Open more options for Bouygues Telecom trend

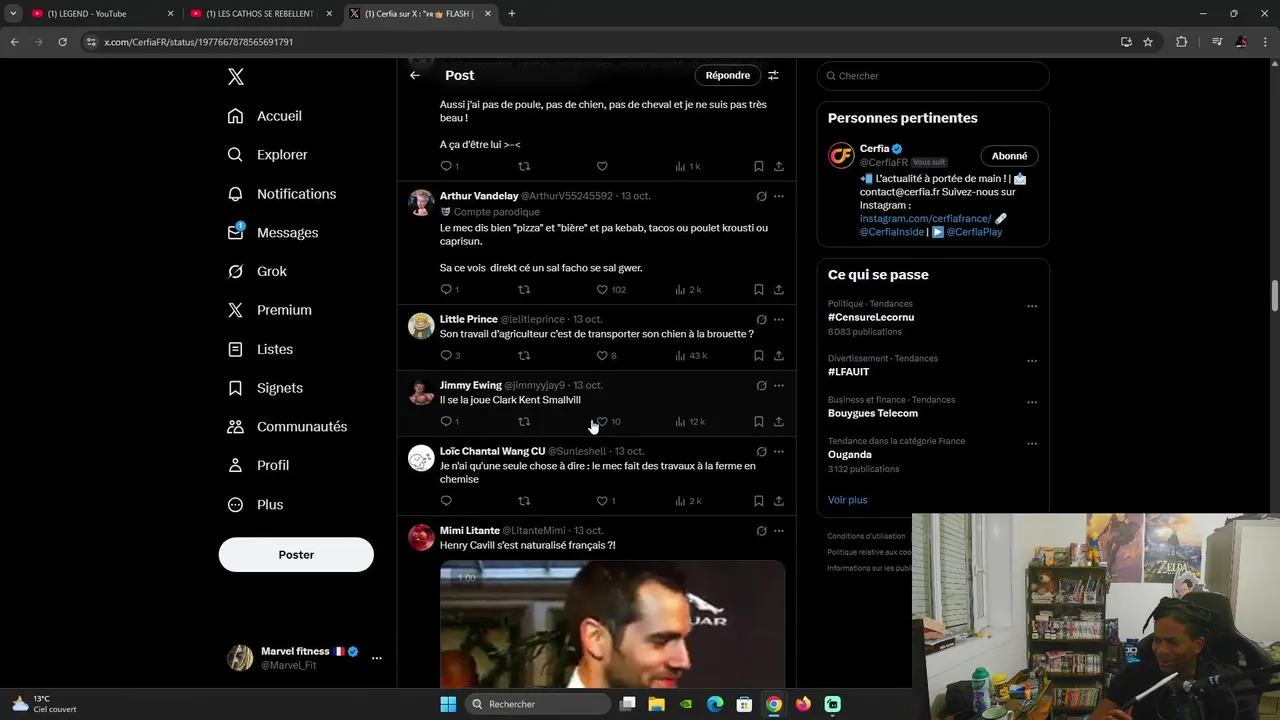[x=1032, y=403]
